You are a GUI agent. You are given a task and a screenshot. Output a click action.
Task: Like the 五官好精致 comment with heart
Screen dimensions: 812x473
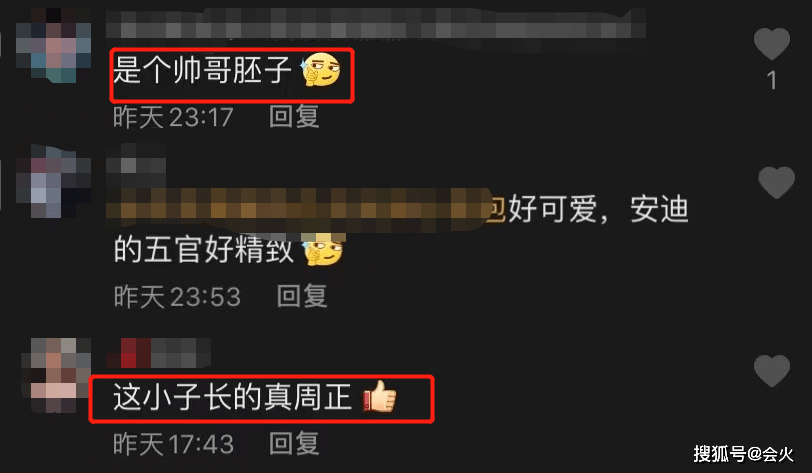click(776, 182)
